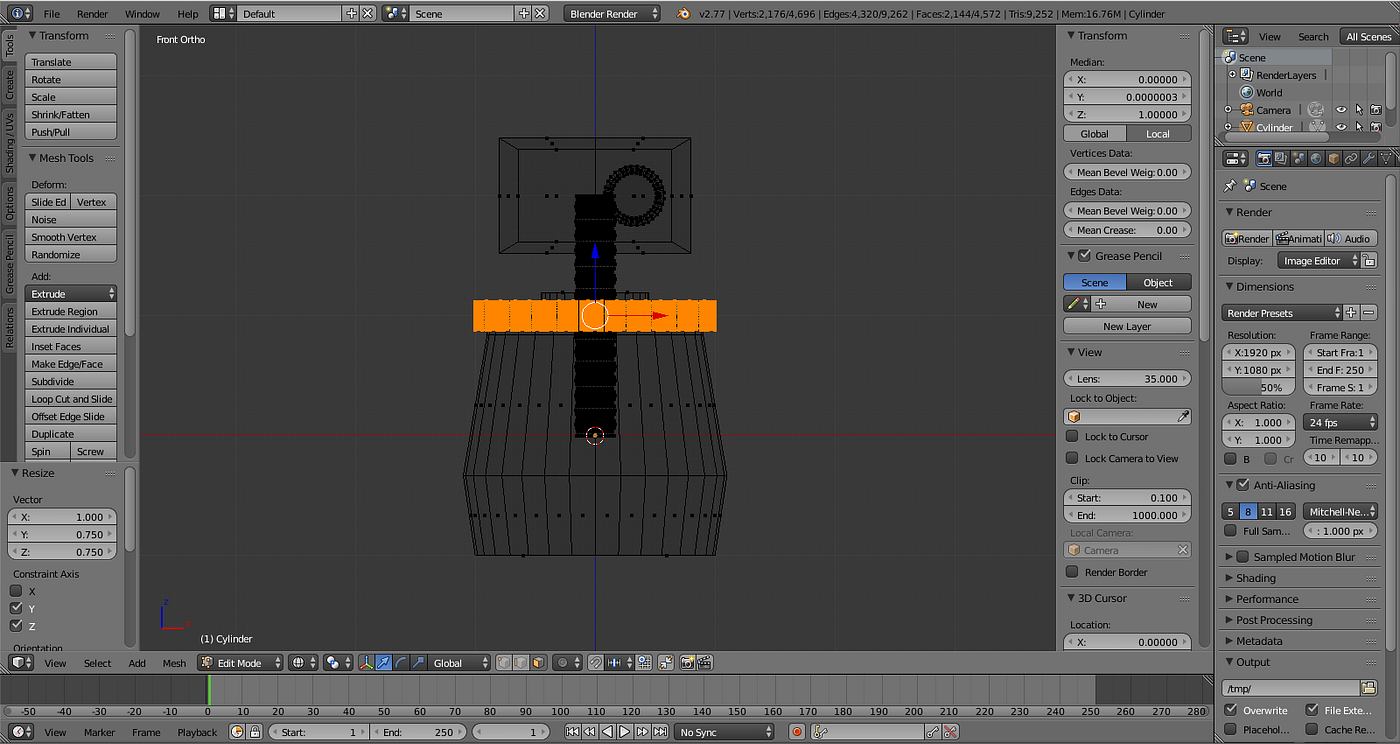
Task: Click the record auto-keyframe red button
Action: click(797, 732)
